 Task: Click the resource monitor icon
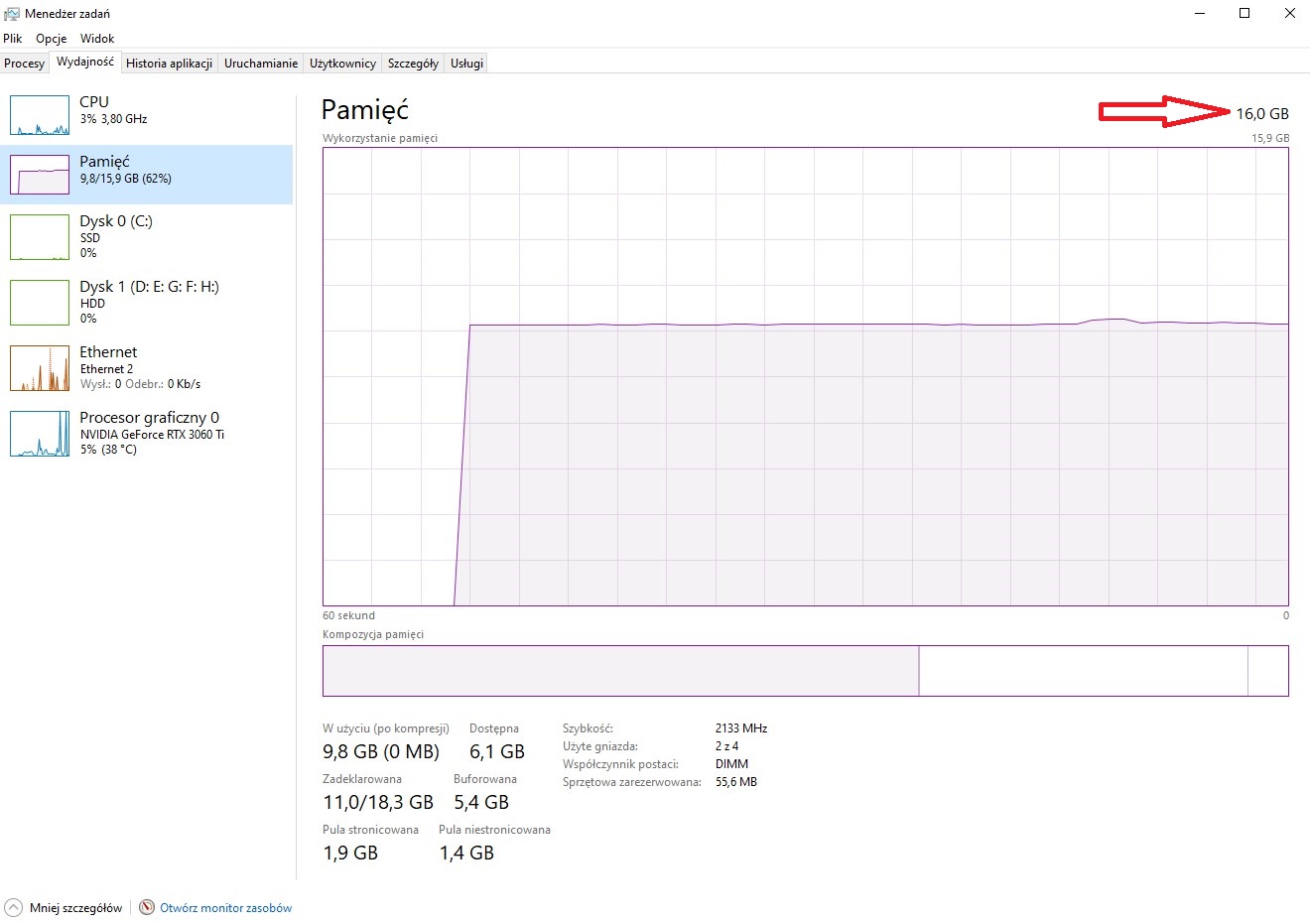click(147, 907)
